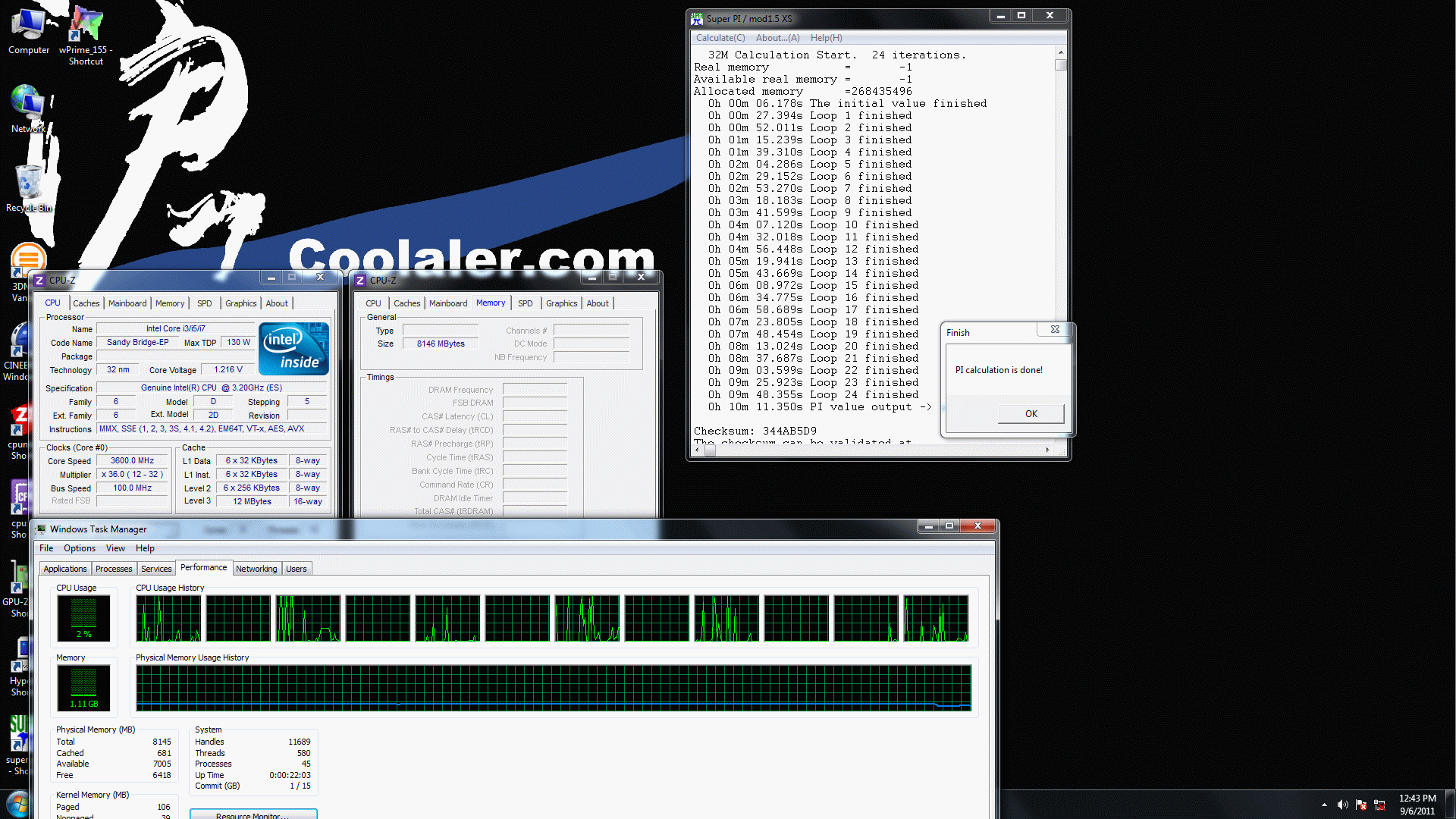Image resolution: width=1456 pixels, height=819 pixels.
Task: Click the Super PI horizontal scrollbar left arrow
Action: 698,450
